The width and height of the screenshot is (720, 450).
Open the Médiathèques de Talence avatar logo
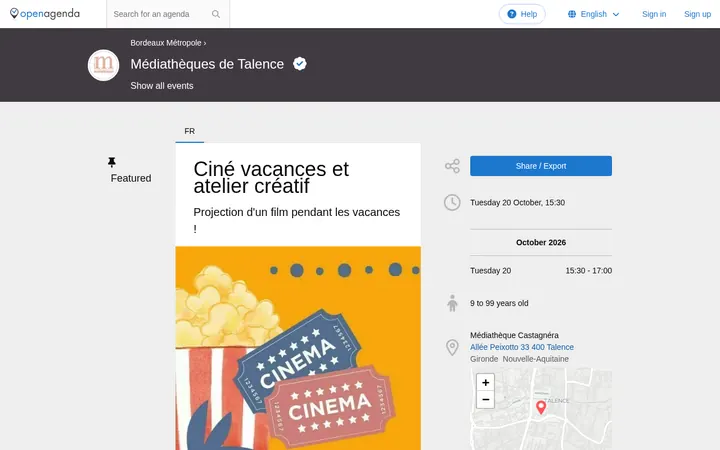[x=103, y=65]
